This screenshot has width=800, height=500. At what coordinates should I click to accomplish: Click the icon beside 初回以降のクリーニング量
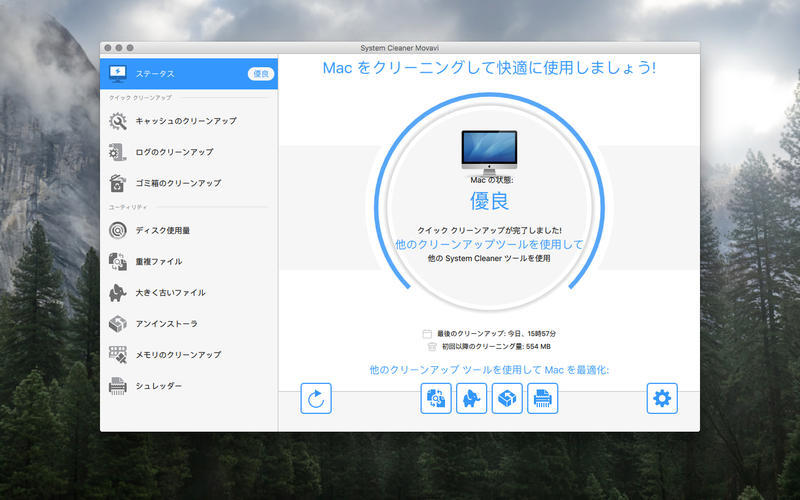(x=432, y=347)
